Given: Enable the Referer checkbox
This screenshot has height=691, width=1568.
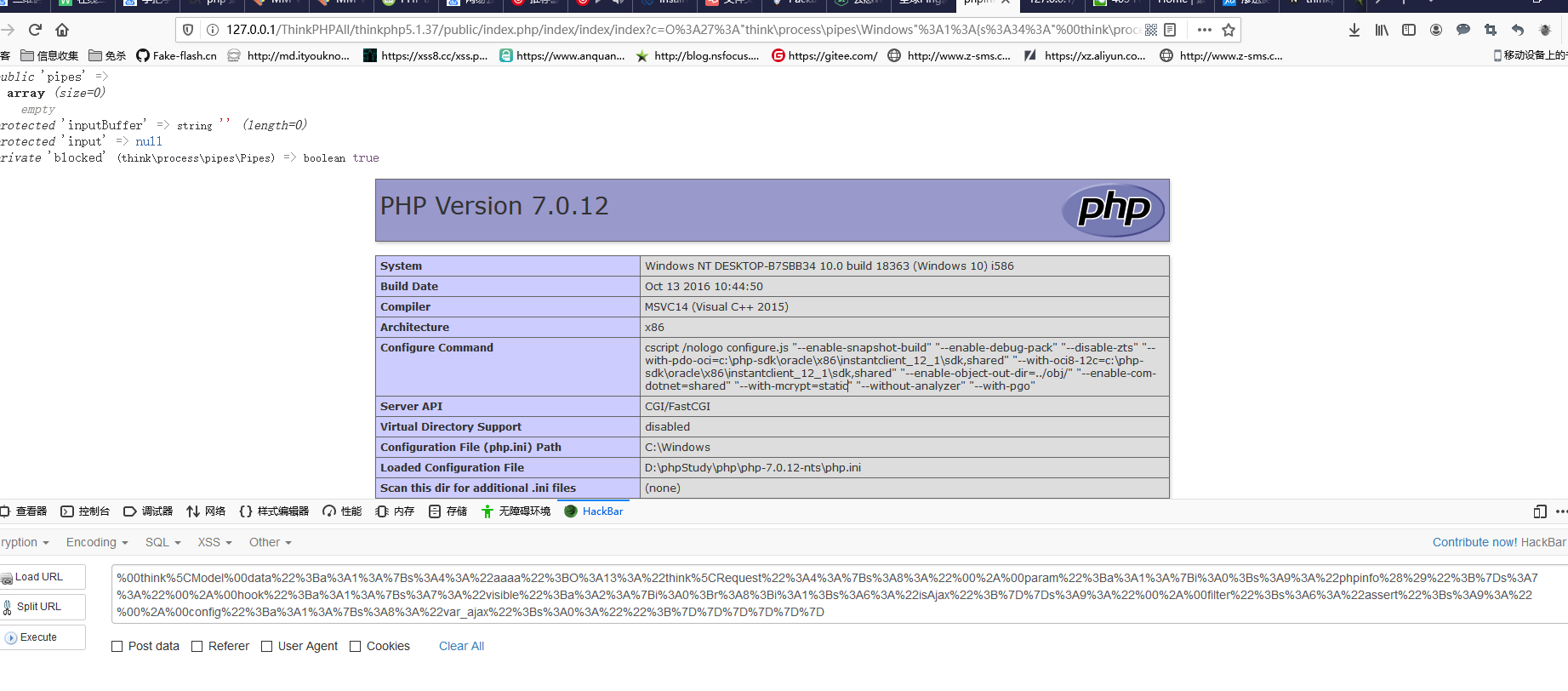Looking at the screenshot, I should click(197, 647).
